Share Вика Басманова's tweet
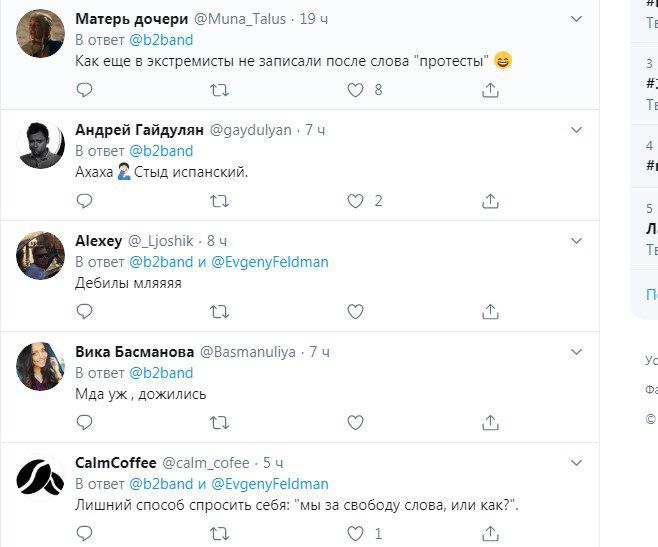 point(490,423)
